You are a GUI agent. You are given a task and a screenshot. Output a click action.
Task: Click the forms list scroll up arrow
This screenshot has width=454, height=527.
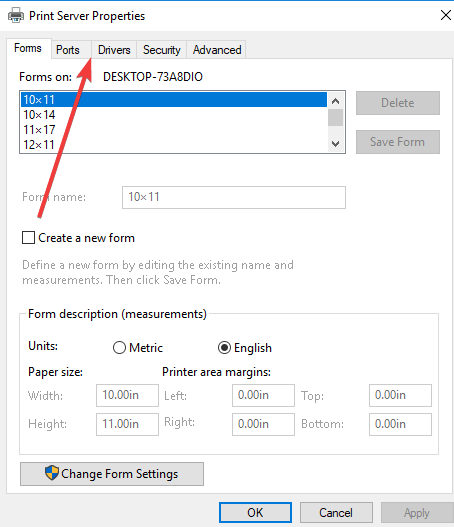coord(335,101)
